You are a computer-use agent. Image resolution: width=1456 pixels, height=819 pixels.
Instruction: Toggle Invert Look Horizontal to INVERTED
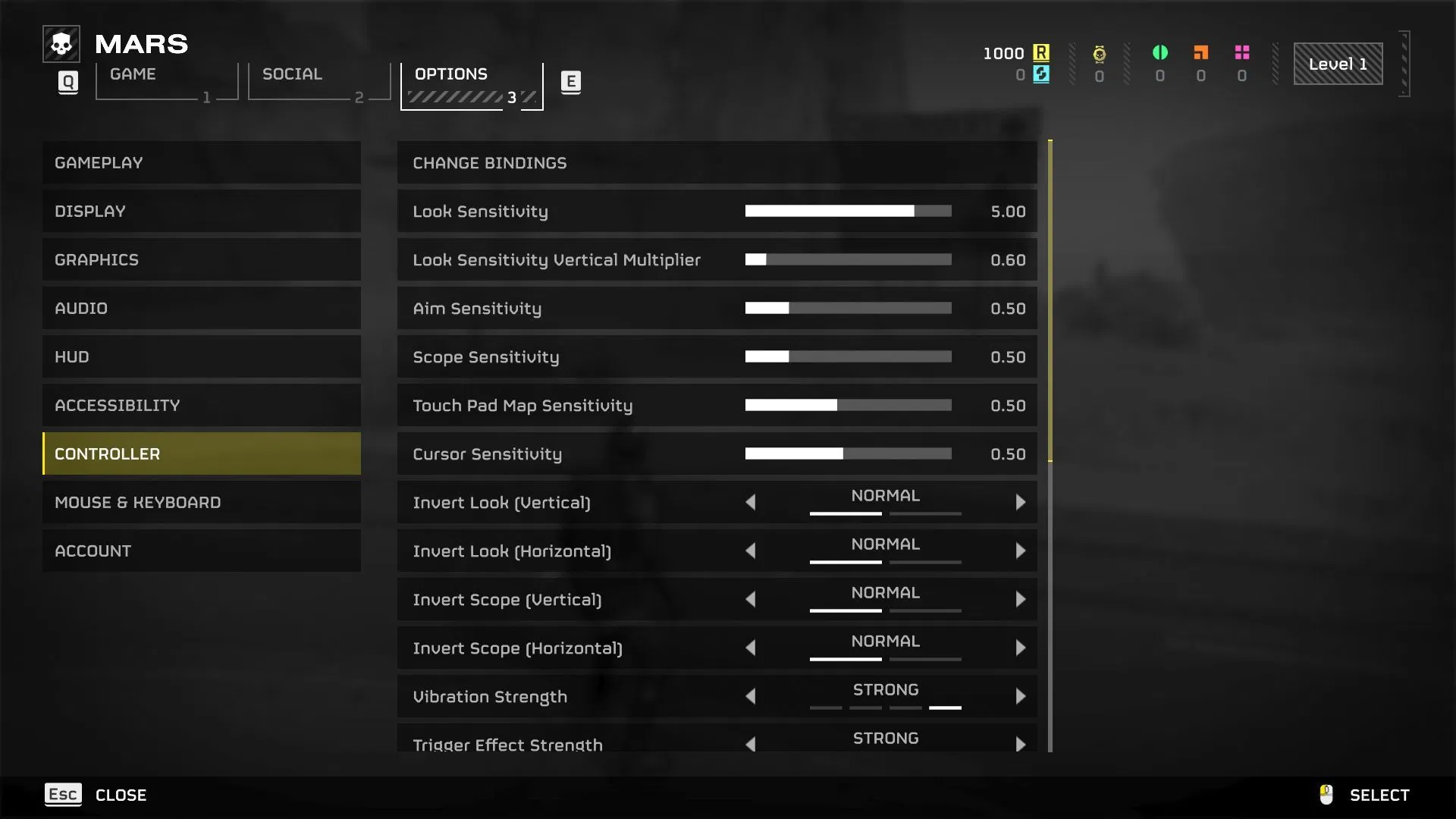point(1019,550)
